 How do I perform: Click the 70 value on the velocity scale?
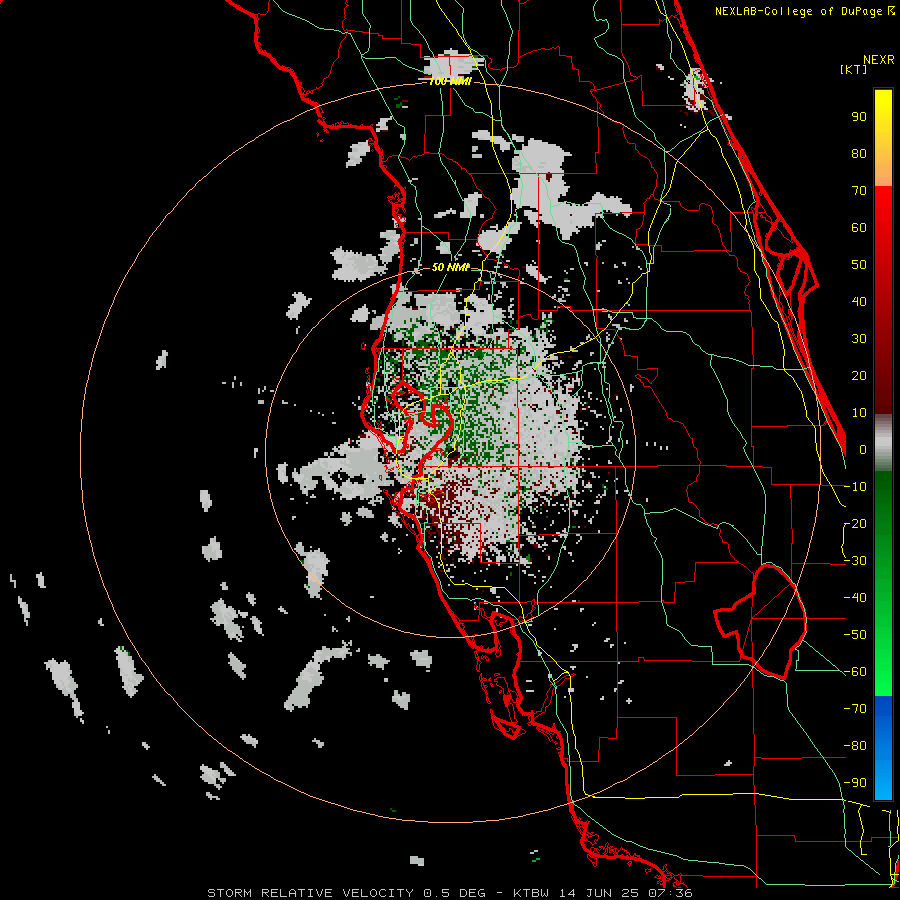[859, 191]
